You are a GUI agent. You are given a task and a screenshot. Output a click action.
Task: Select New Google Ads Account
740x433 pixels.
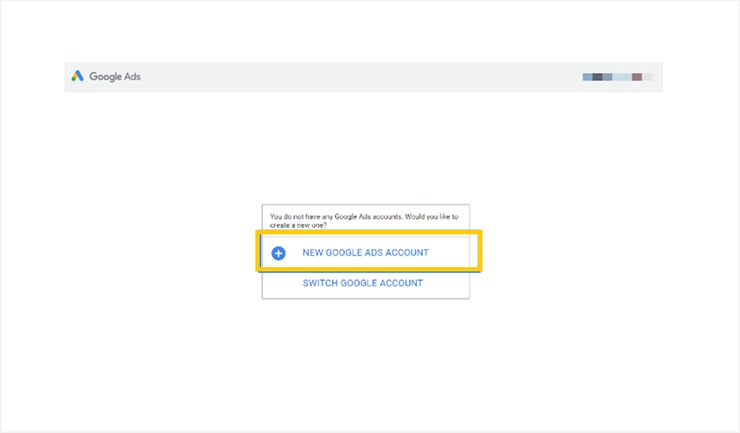click(x=365, y=253)
